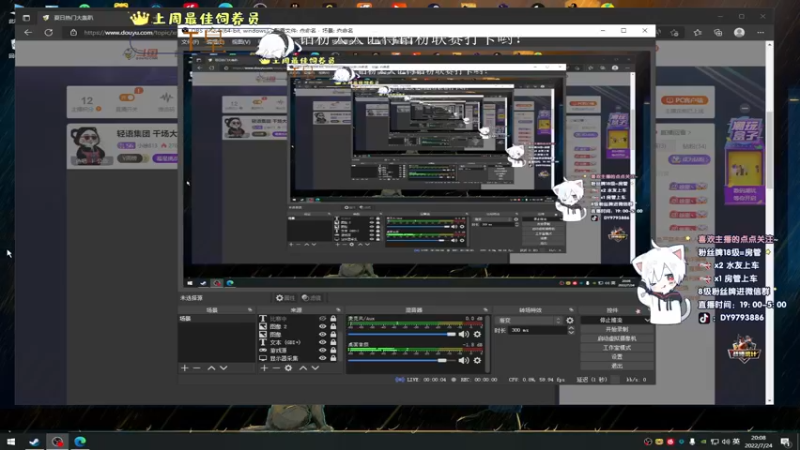The height and width of the screenshot is (450, 800).
Task: Open the Edge tab actions icon
Action: pos(27,17)
